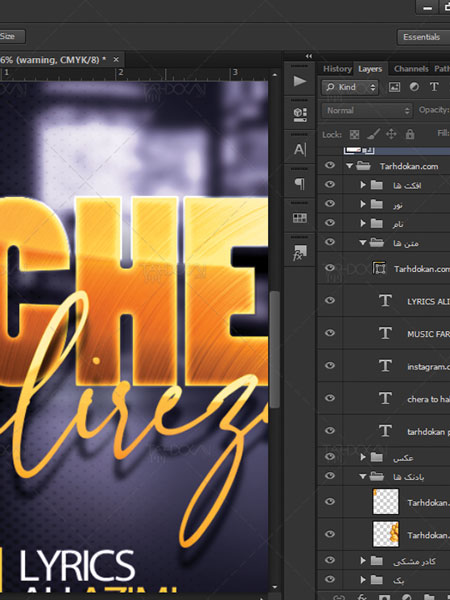Click the canvas scrollbar up arrow
This screenshot has width=450, height=600.
[x=275, y=75]
